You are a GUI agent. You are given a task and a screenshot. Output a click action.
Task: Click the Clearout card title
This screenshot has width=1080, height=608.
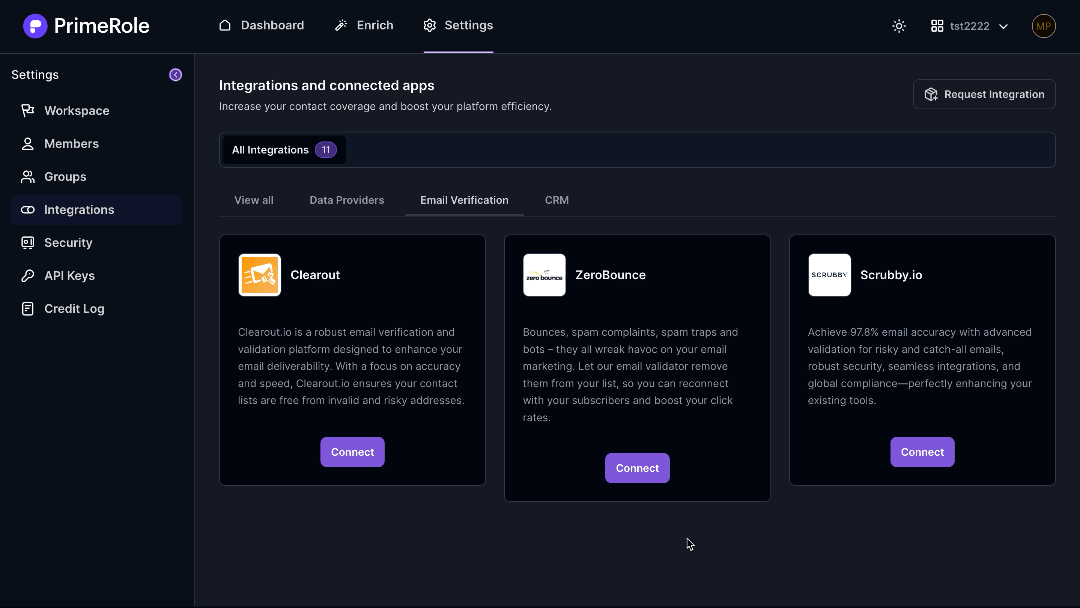pyautogui.click(x=315, y=275)
